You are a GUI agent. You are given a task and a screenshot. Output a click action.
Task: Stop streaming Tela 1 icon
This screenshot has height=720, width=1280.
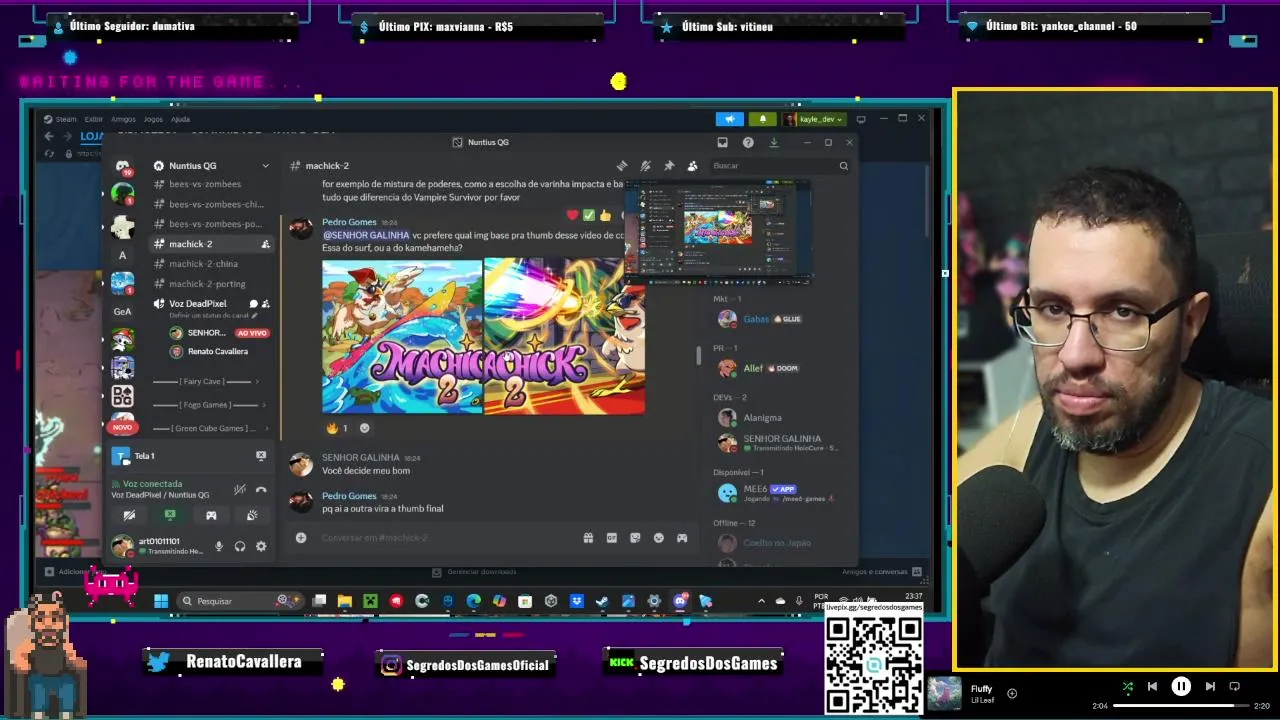pos(261,456)
